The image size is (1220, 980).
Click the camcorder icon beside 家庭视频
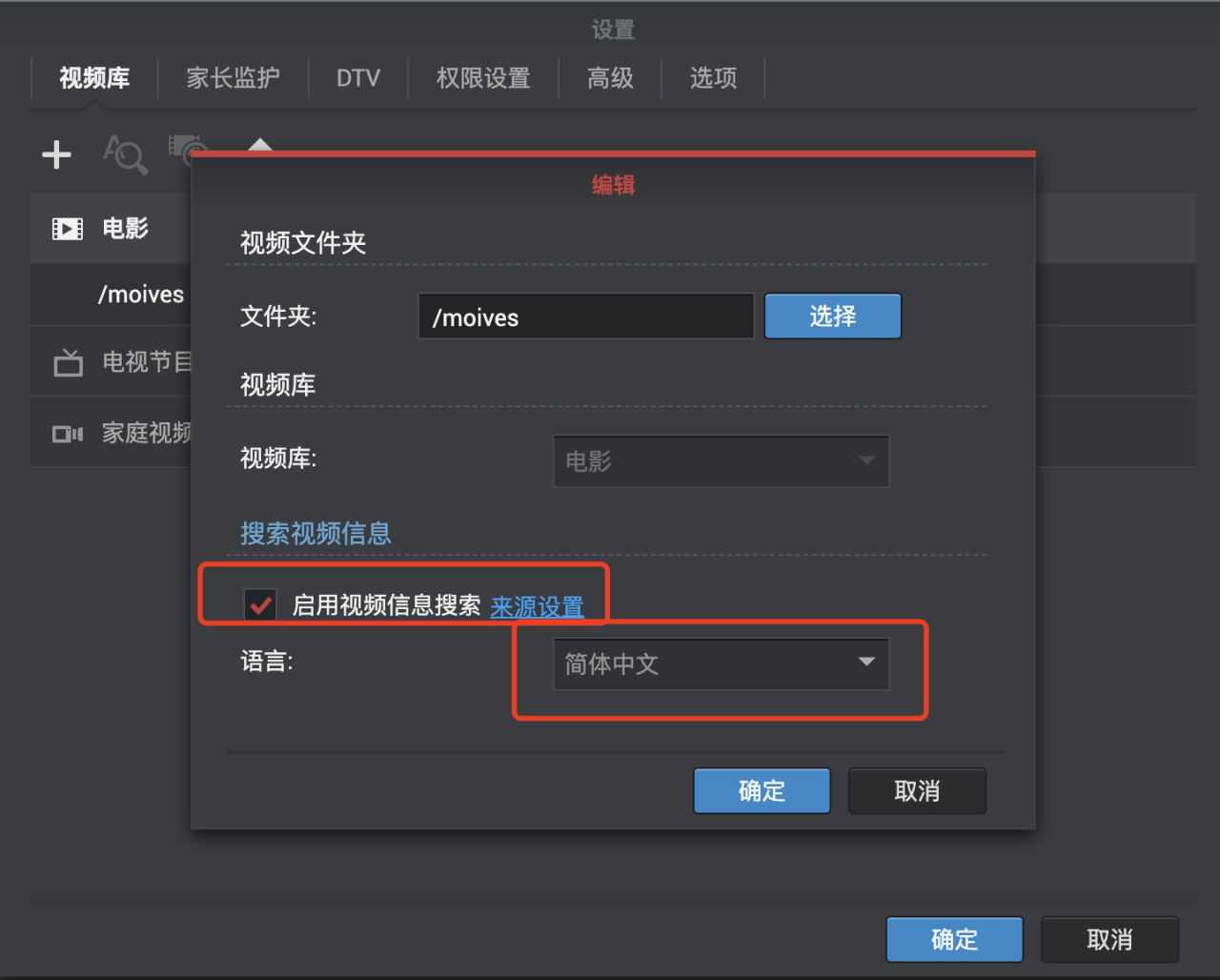67,432
